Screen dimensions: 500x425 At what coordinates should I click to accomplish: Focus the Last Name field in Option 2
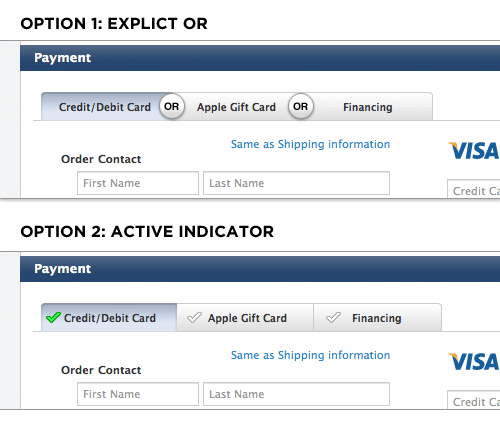tap(296, 394)
